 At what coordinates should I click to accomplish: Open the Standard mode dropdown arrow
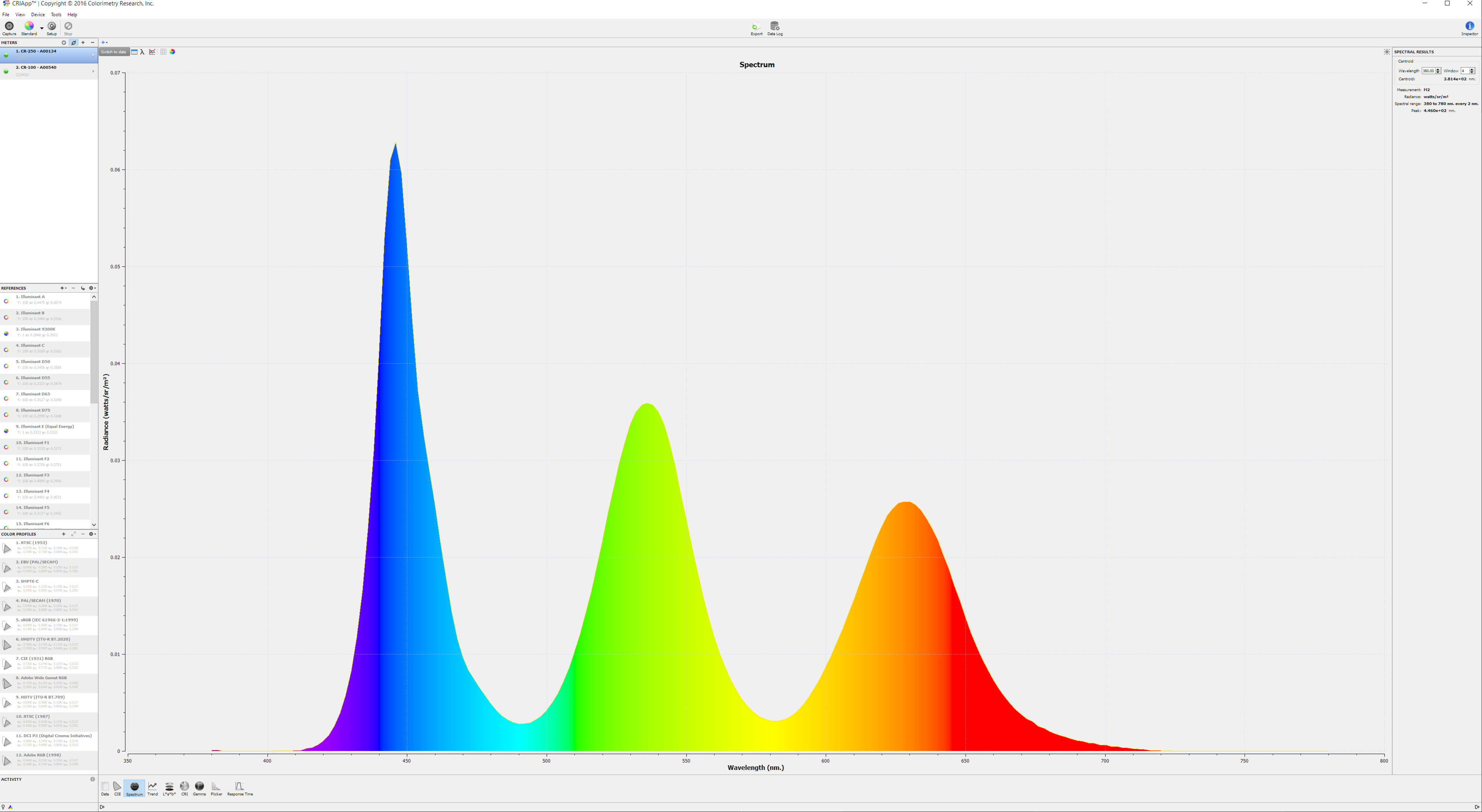42,28
